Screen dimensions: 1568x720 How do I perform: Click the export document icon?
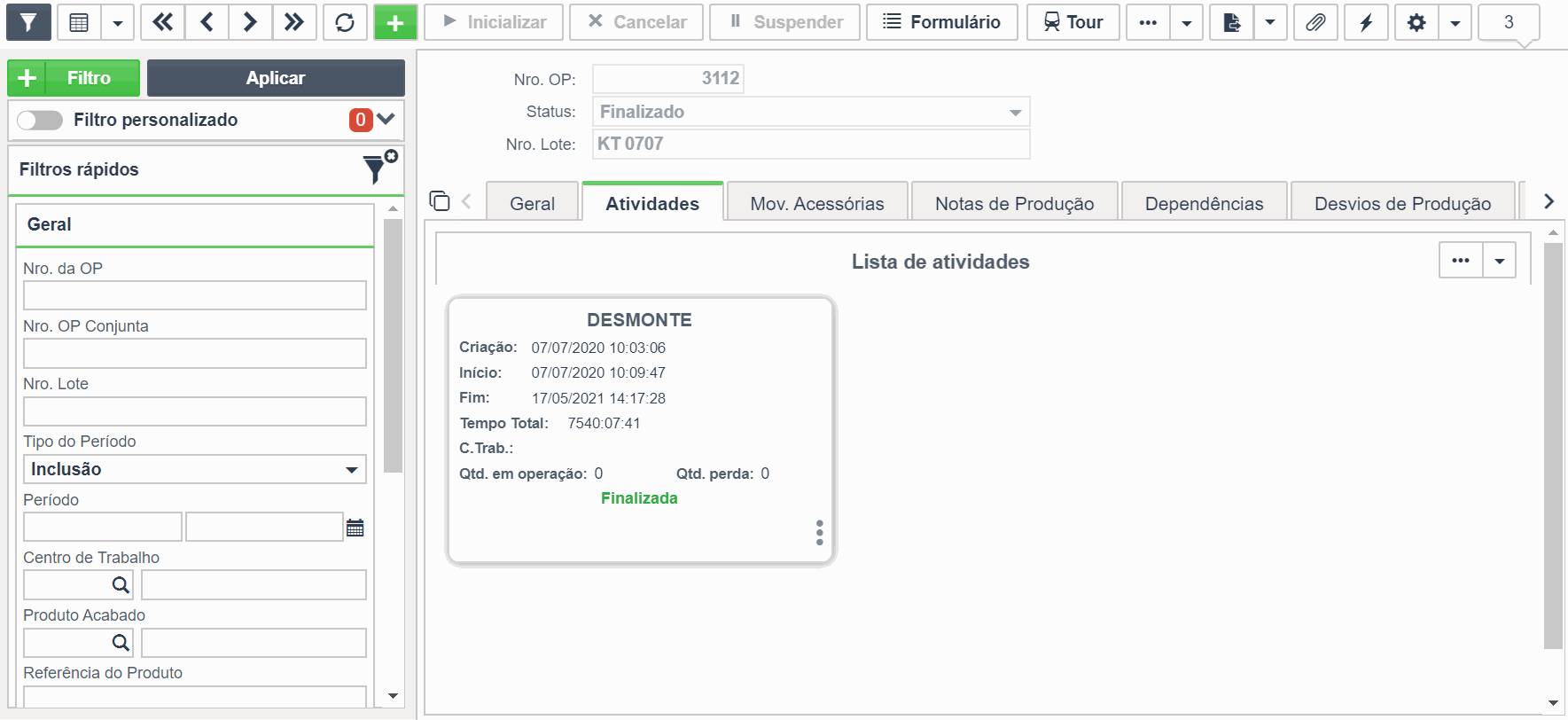click(x=1231, y=22)
